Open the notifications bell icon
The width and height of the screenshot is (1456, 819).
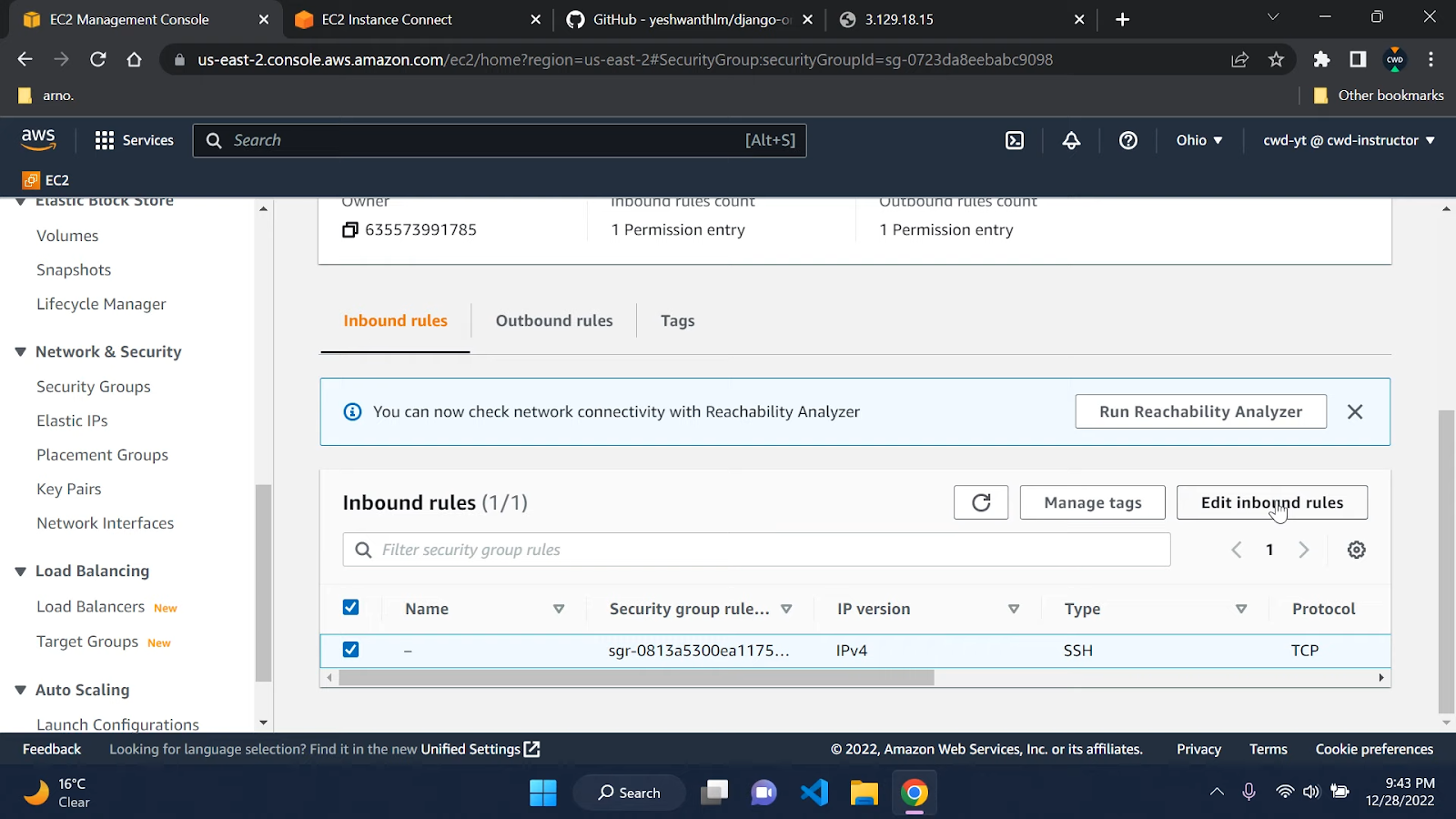1071,140
